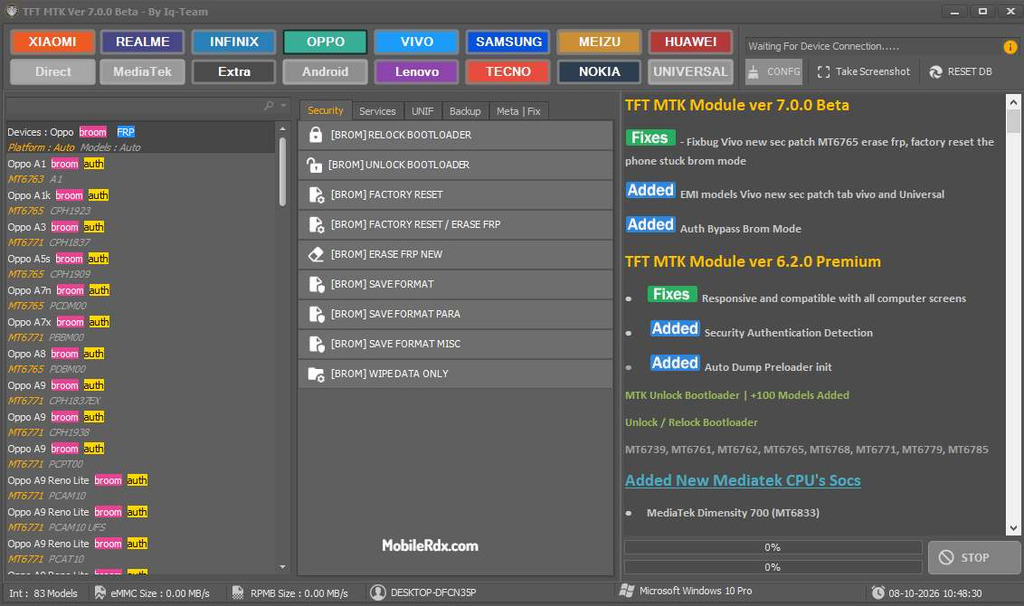
Task: Select the Lenovo brand button
Action: click(x=417, y=72)
